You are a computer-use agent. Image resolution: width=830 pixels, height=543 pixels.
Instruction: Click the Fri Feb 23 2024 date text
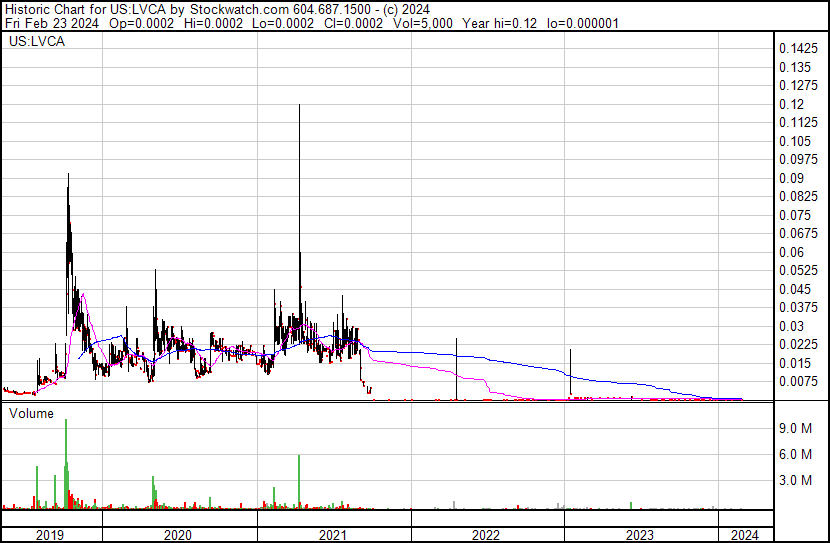click(x=51, y=23)
